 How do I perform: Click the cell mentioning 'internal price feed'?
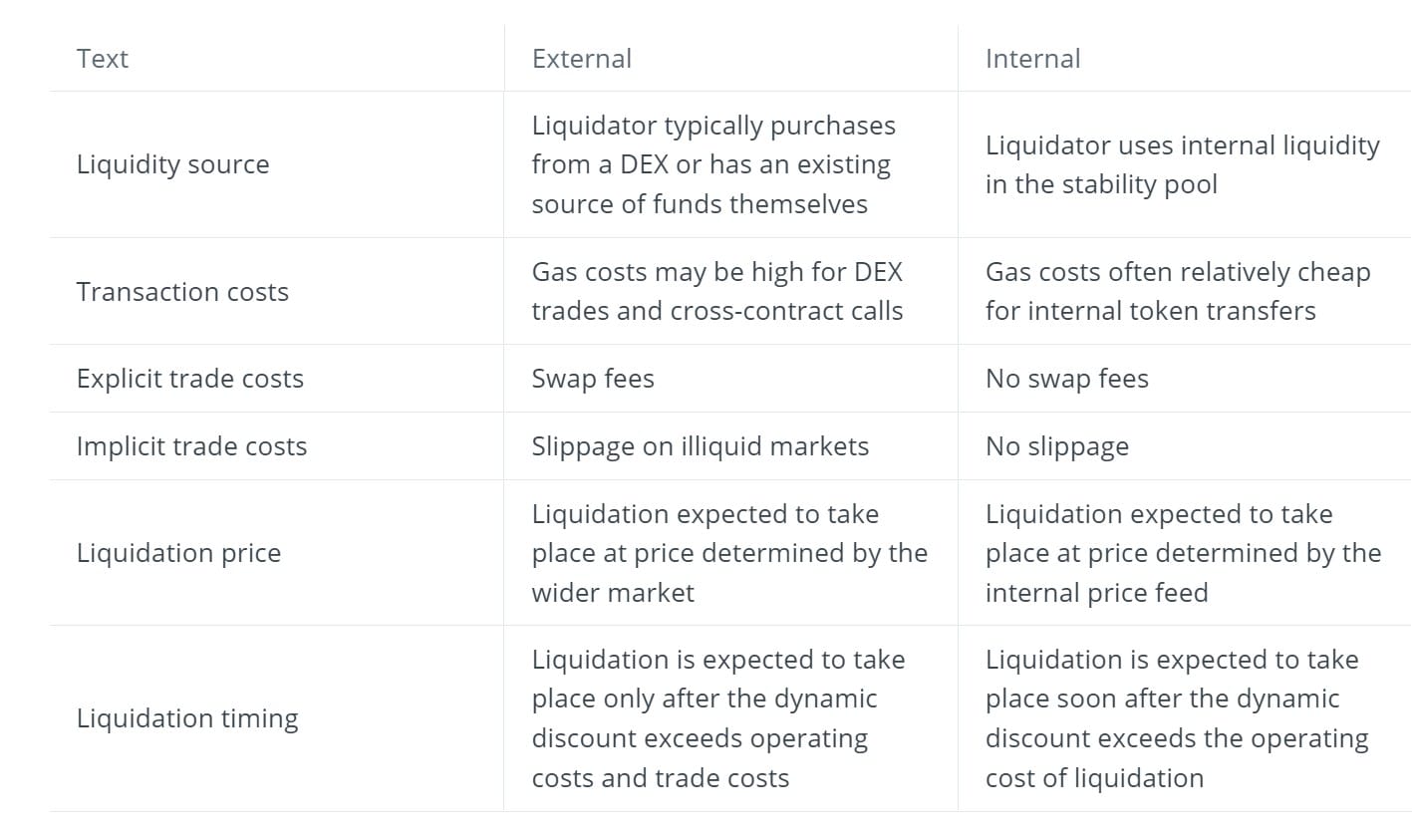tap(1183, 553)
